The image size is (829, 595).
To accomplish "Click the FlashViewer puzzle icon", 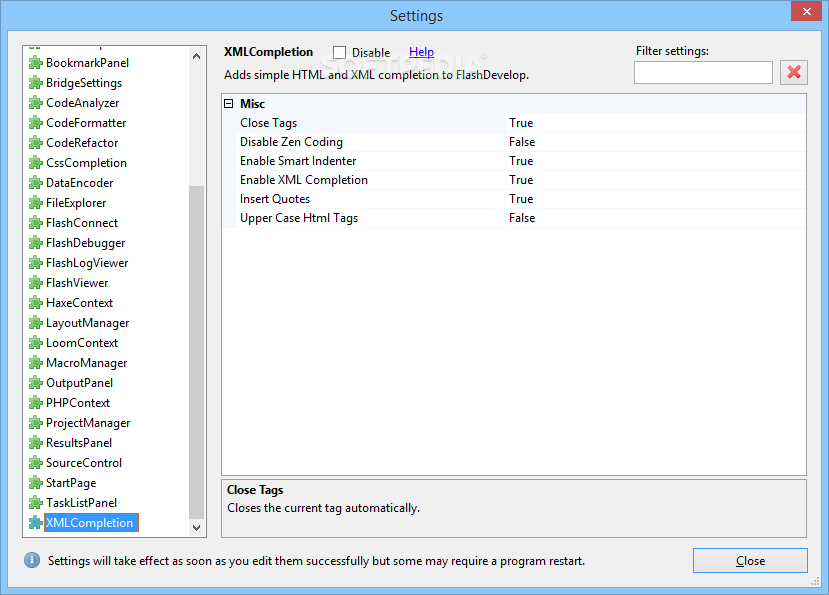I will coord(35,283).
